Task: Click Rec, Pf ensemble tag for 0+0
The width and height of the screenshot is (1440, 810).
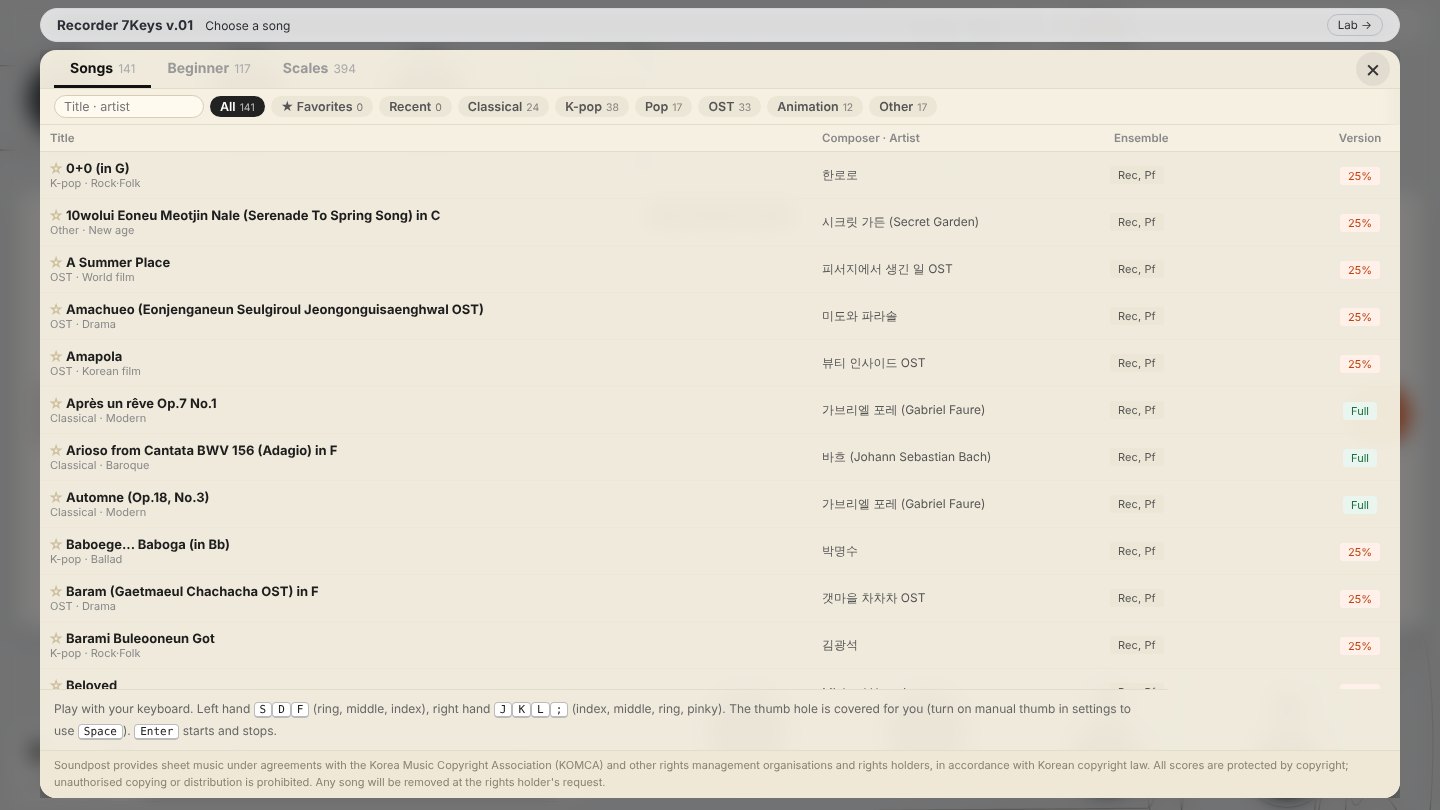Action: 1136,175
